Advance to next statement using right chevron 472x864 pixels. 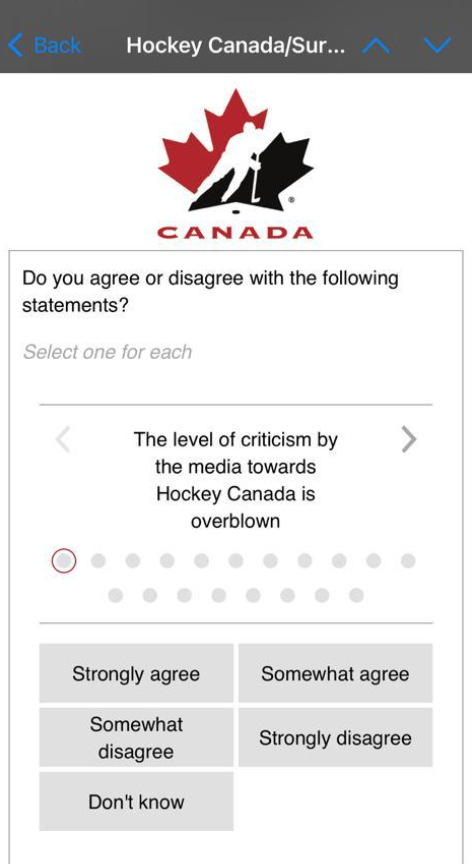409,440
